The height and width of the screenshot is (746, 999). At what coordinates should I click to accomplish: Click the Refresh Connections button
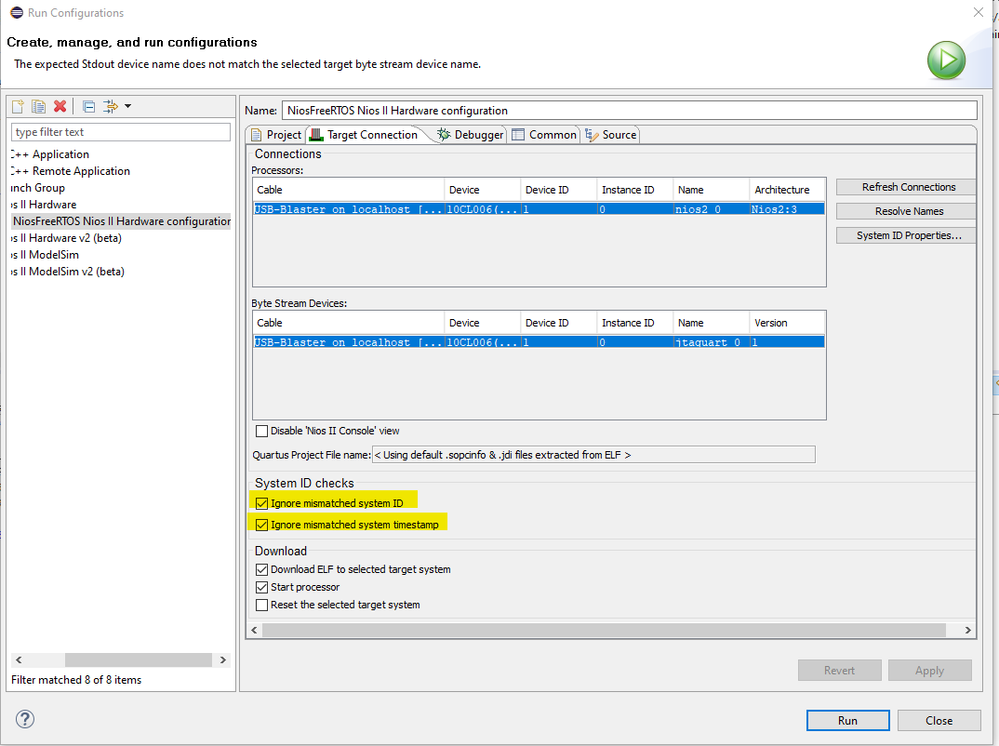point(908,187)
